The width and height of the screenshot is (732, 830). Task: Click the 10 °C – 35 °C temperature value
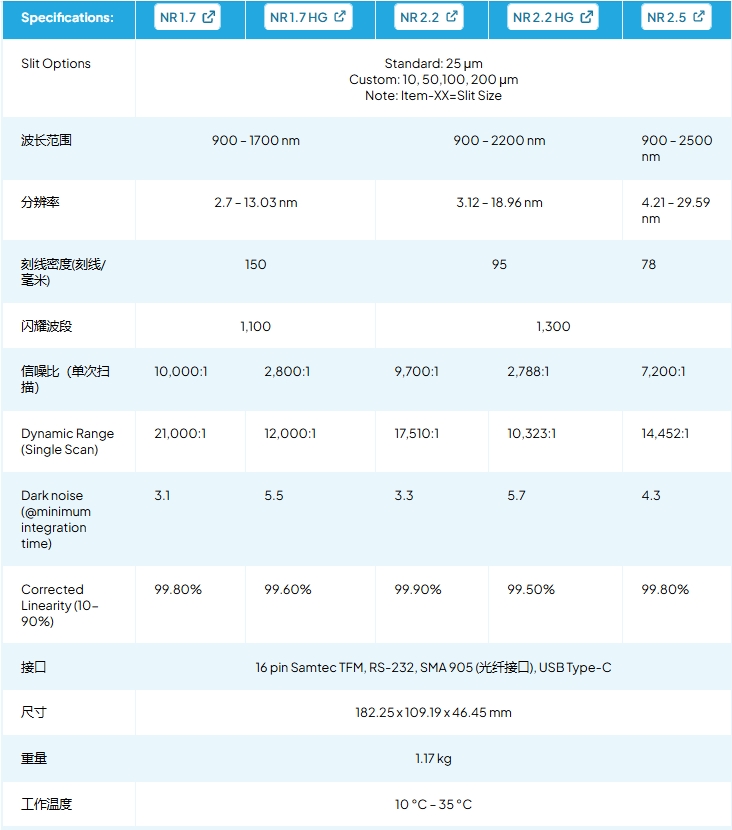(433, 804)
